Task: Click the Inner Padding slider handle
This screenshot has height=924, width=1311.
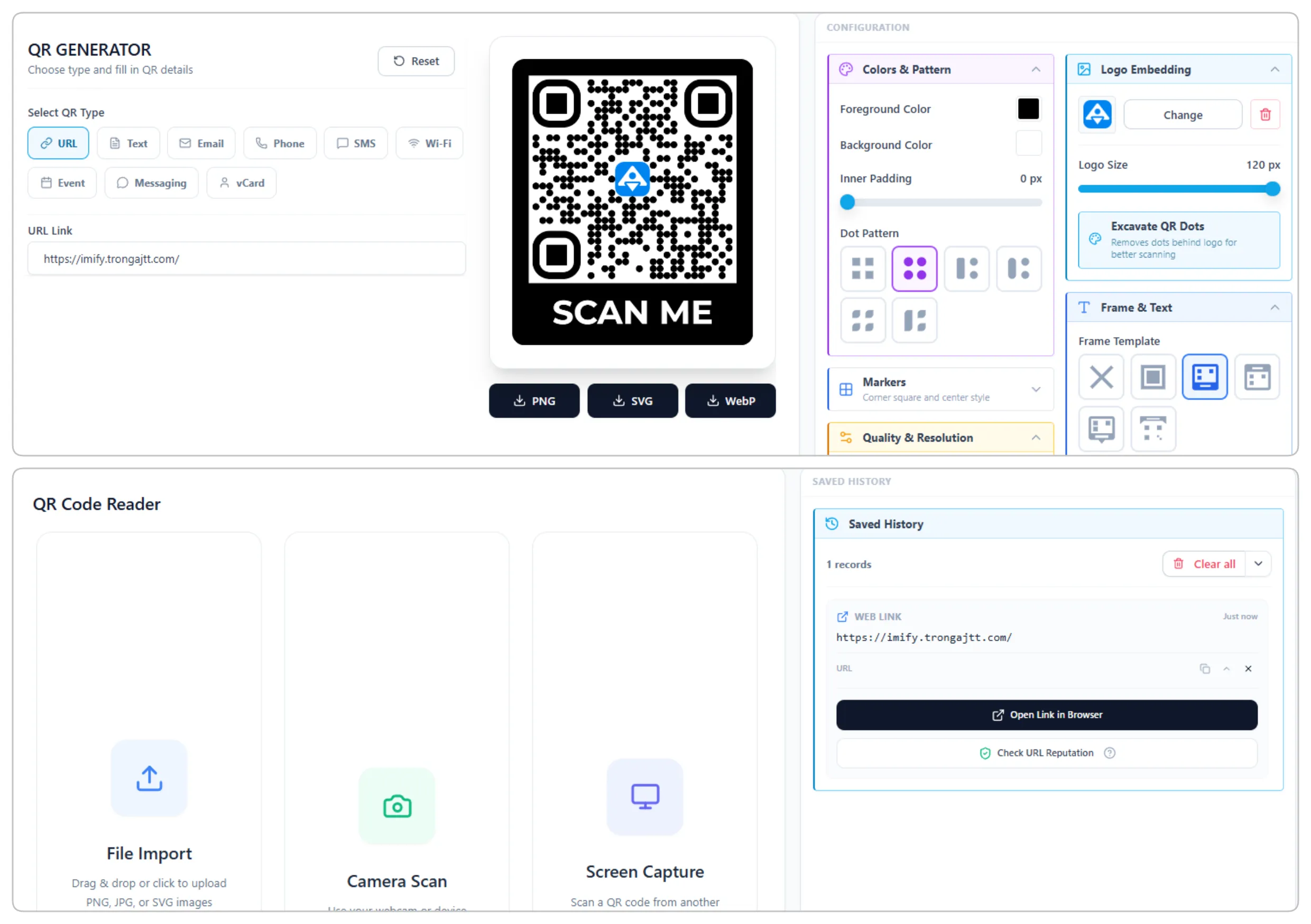Action: pos(847,202)
